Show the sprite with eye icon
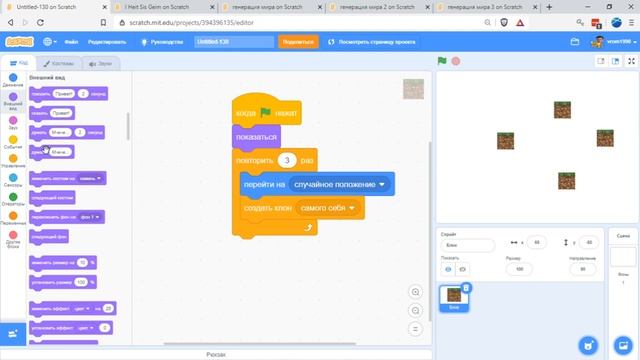Screen dimensions: 640x360 pos(448,269)
